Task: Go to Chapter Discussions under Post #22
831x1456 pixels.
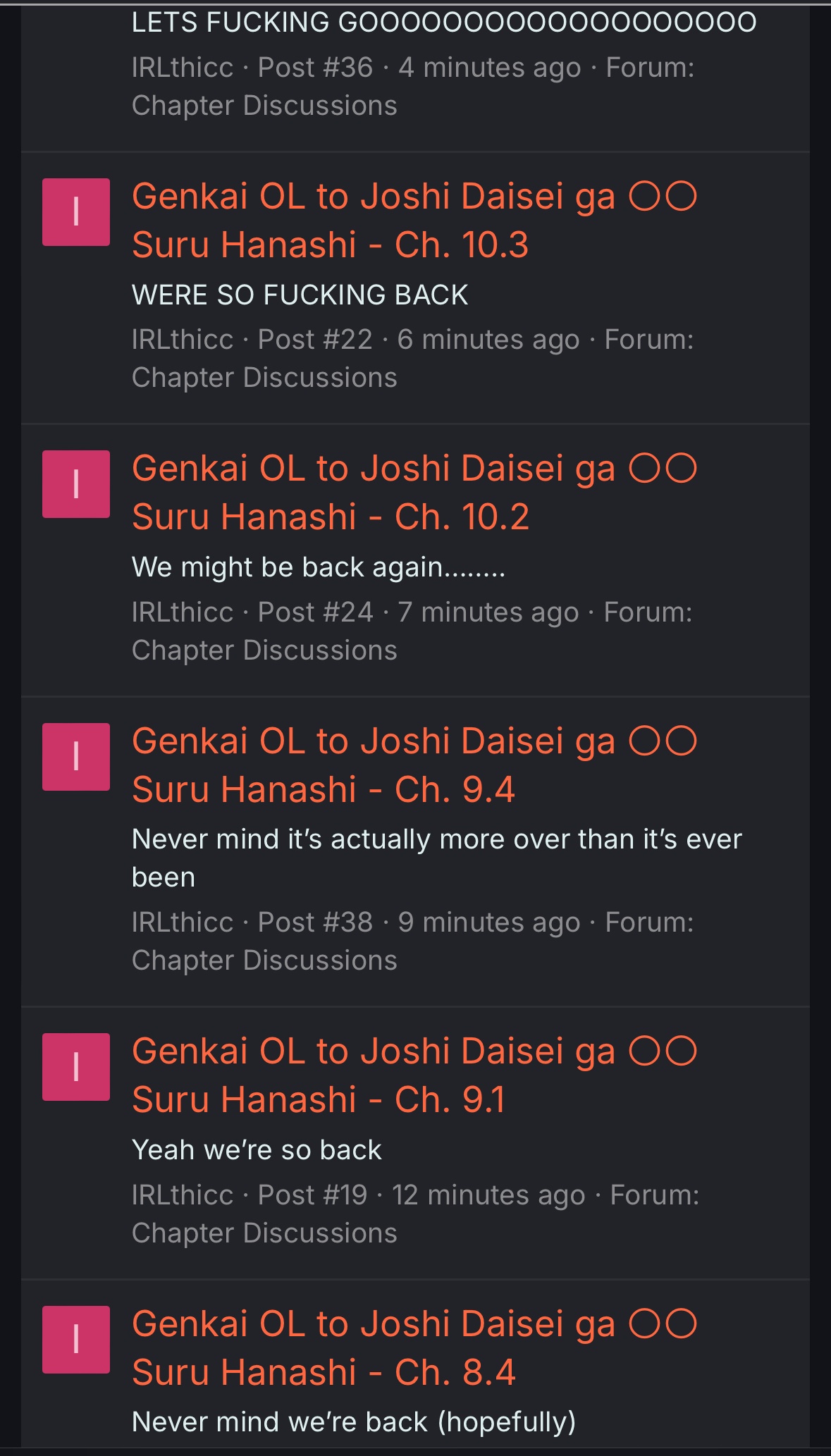Action: (264, 378)
